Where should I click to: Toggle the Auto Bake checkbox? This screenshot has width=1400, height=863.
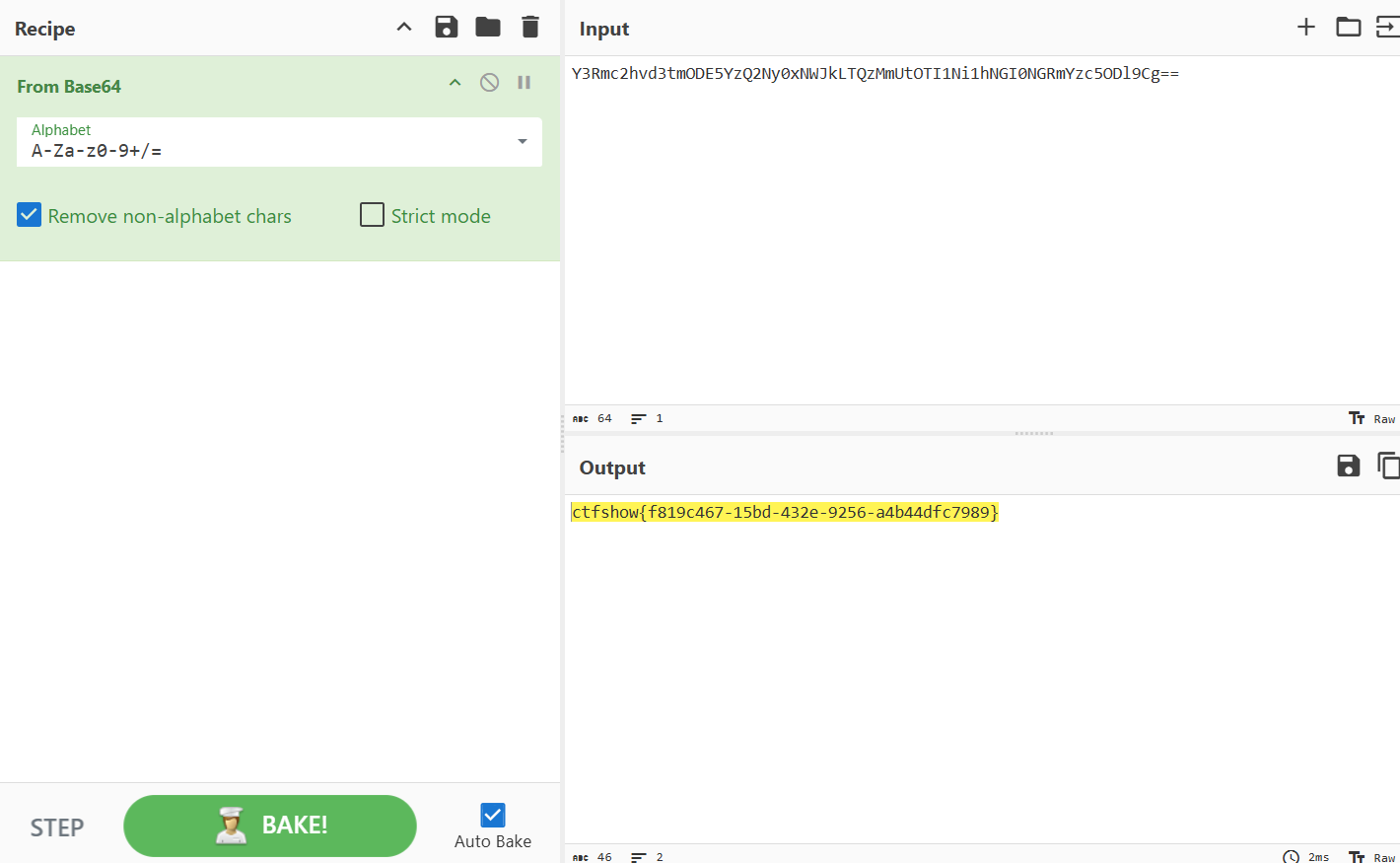(x=493, y=815)
